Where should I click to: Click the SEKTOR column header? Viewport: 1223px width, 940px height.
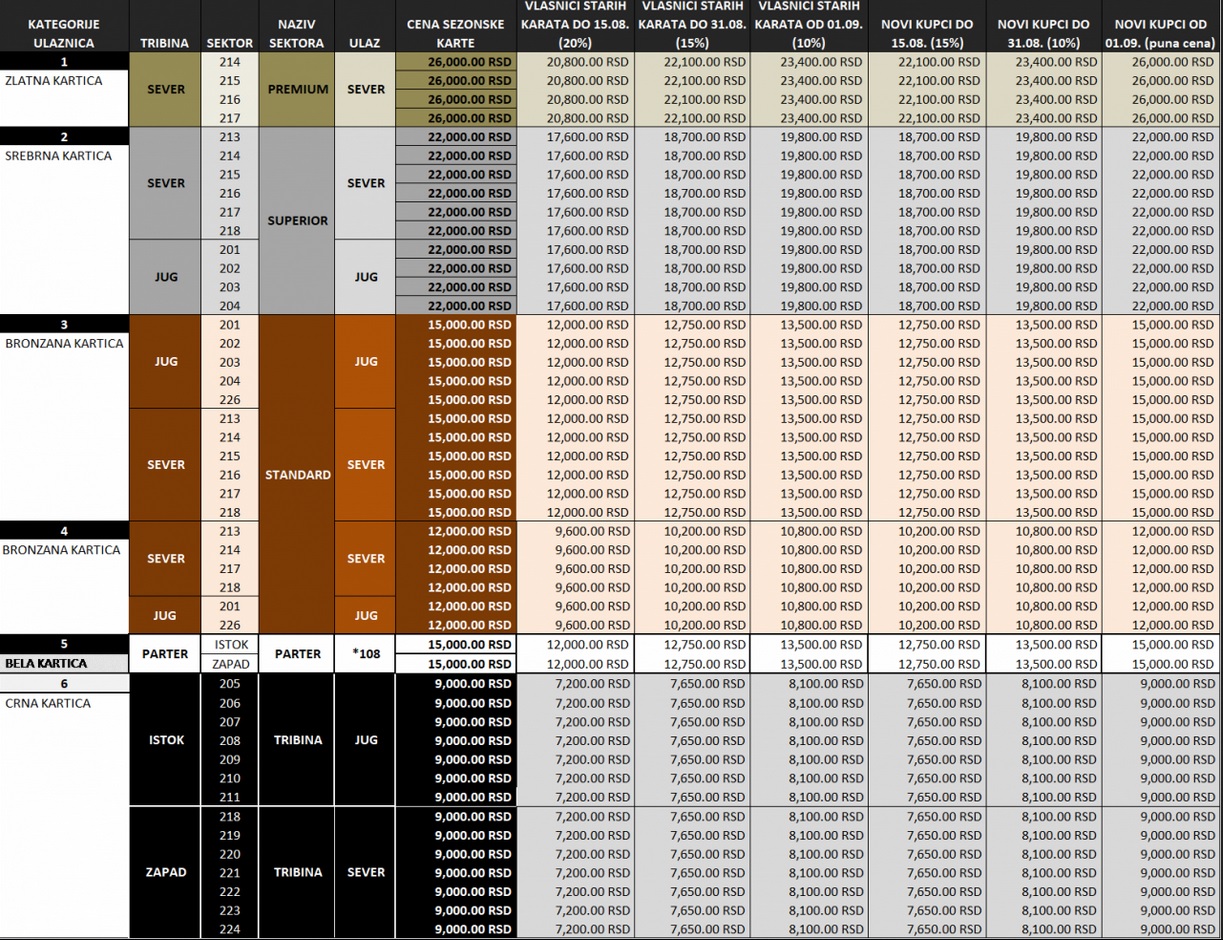tap(229, 43)
